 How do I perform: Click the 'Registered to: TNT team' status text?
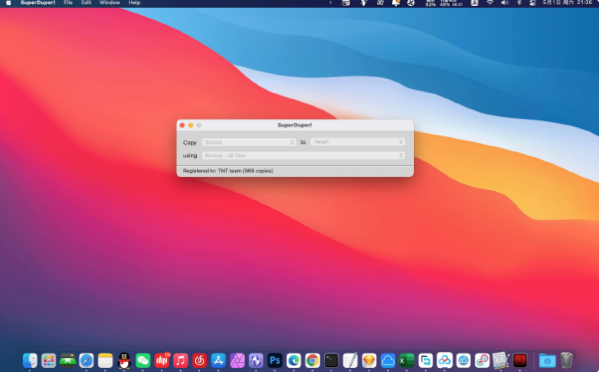[228, 171]
